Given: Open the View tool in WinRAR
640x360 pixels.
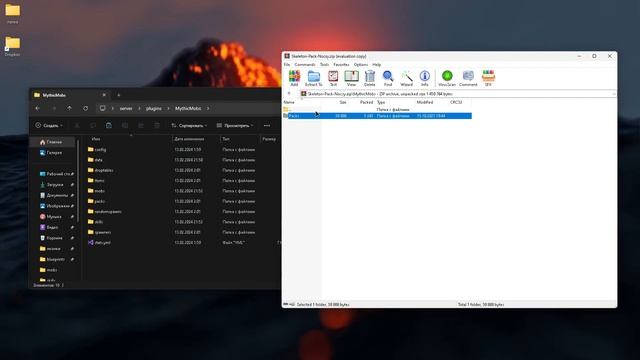Looking at the screenshot, I should coord(351,78).
